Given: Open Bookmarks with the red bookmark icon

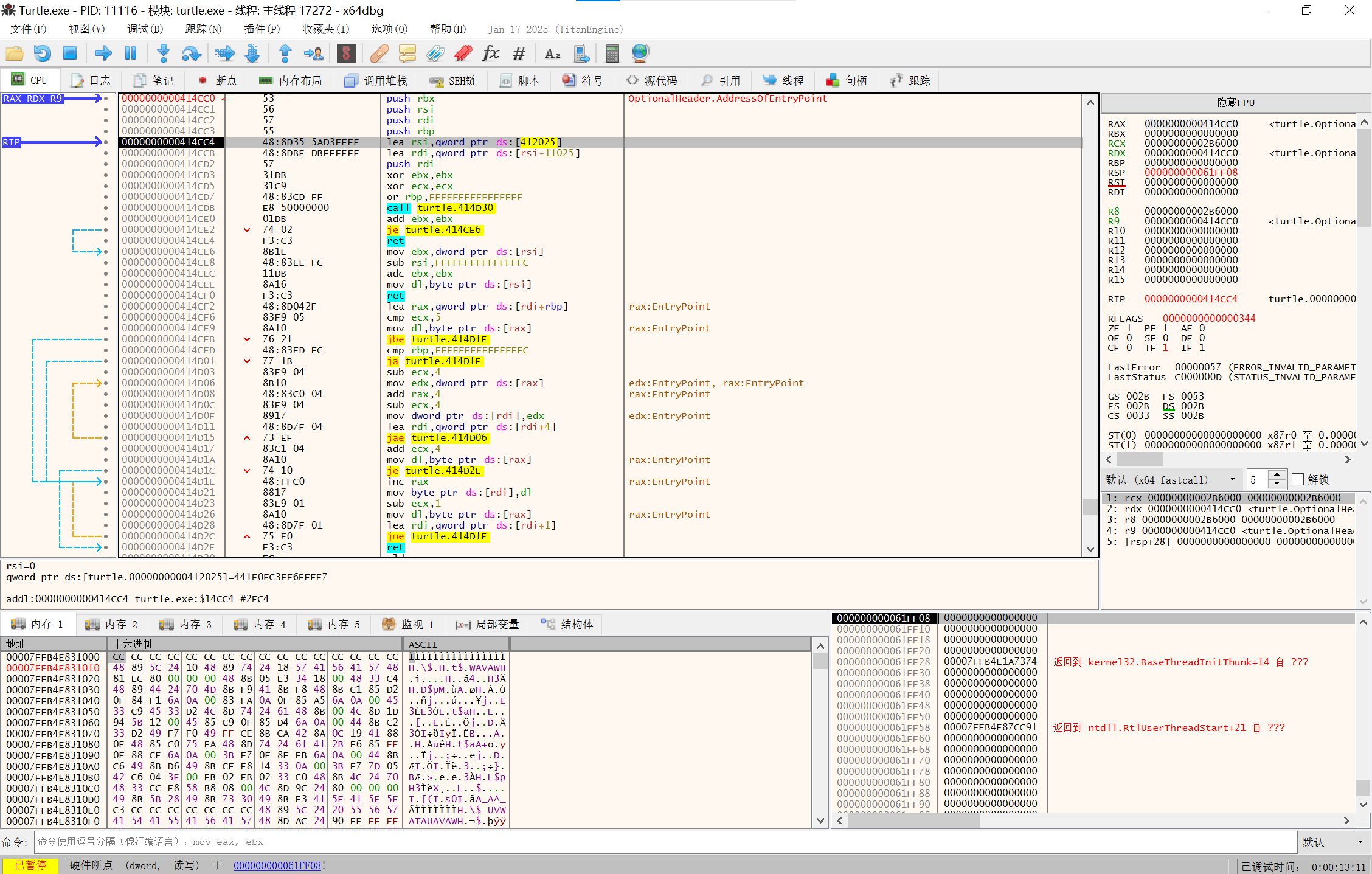Looking at the screenshot, I should (463, 54).
